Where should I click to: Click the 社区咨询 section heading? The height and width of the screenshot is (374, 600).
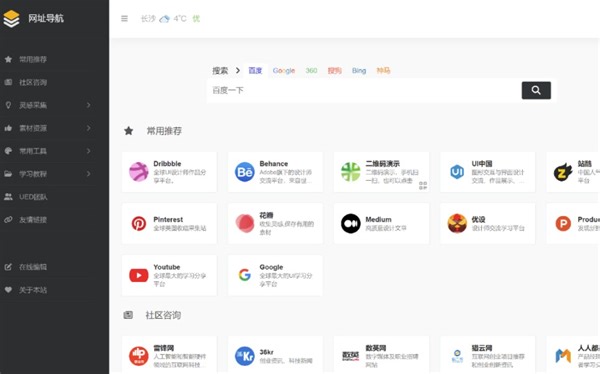(x=163, y=315)
